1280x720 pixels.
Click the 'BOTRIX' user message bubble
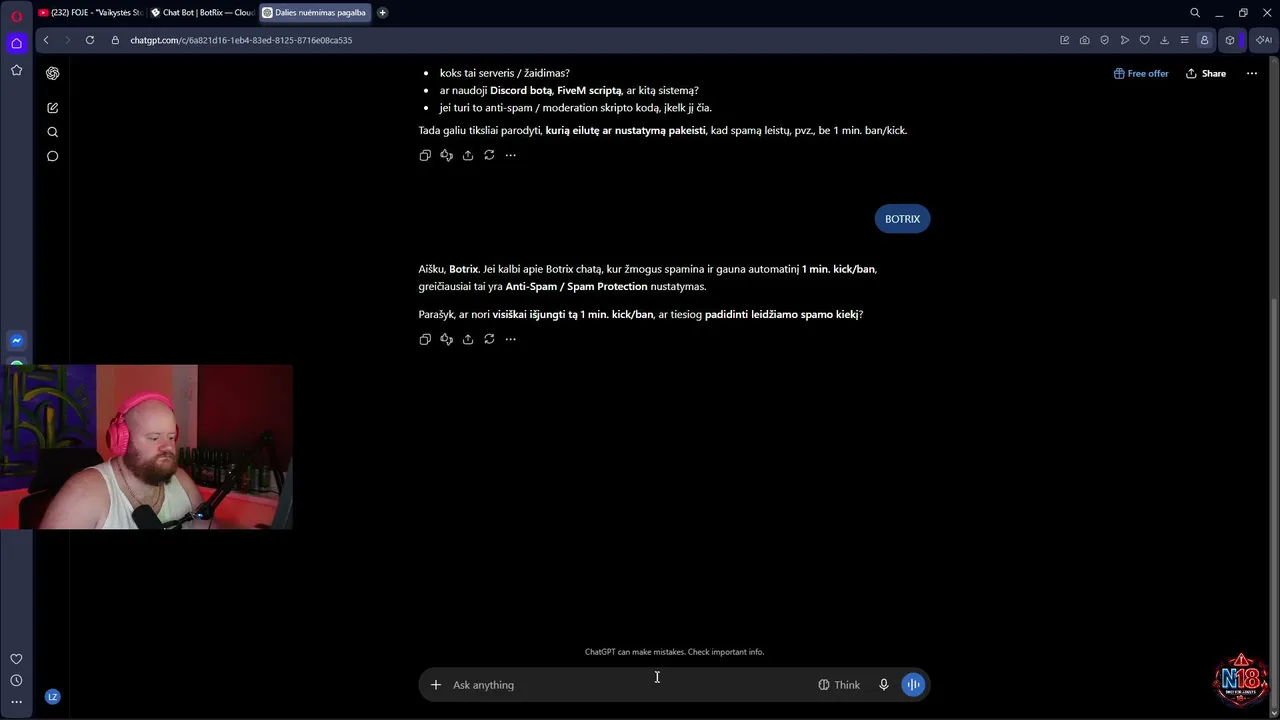(x=902, y=219)
